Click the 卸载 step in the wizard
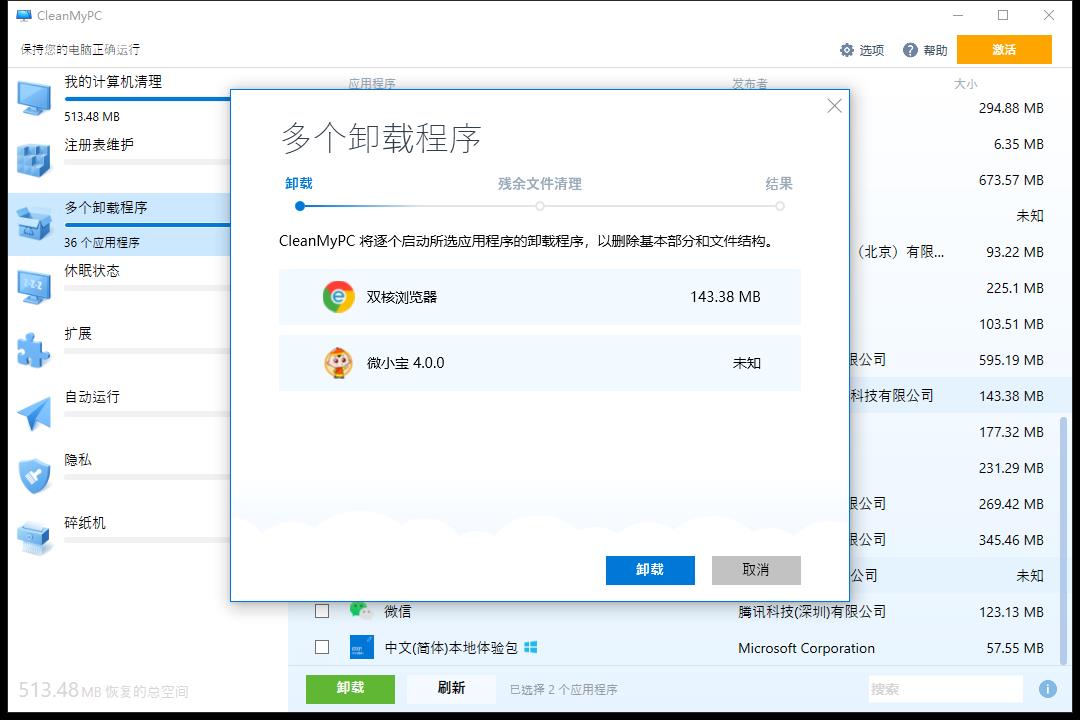Image resolution: width=1080 pixels, height=720 pixels. [x=299, y=183]
